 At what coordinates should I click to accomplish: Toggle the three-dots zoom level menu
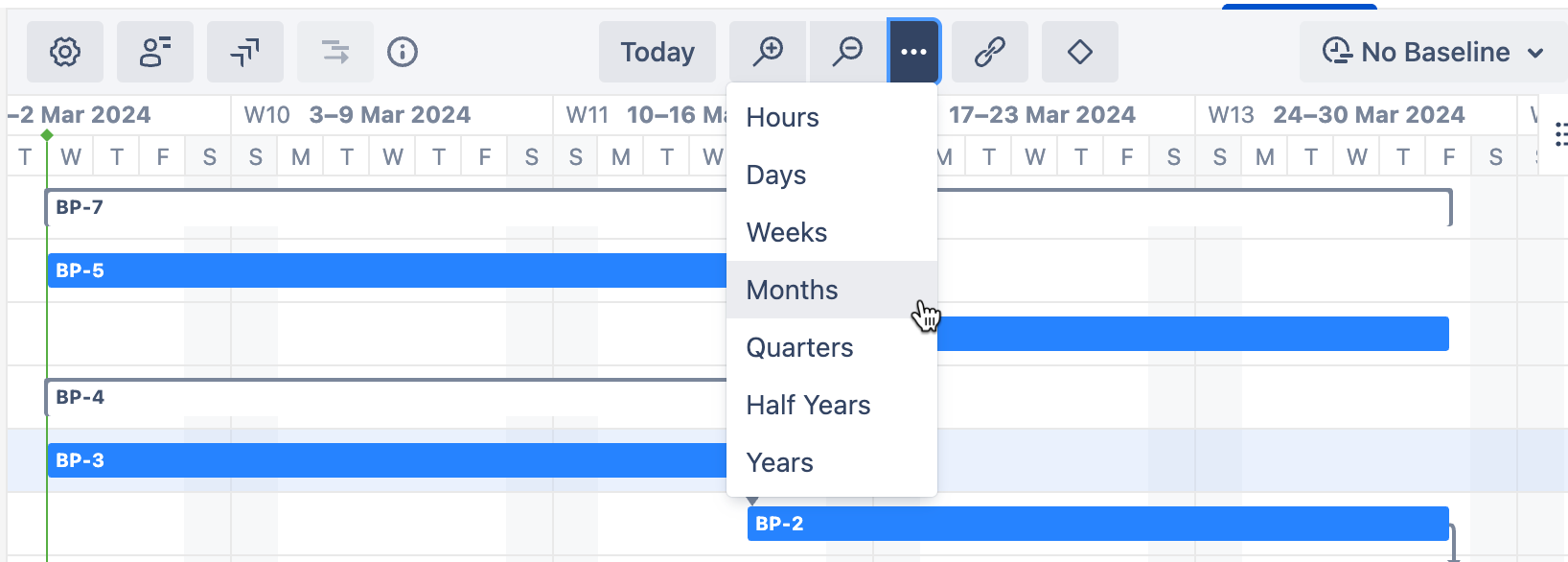(914, 52)
